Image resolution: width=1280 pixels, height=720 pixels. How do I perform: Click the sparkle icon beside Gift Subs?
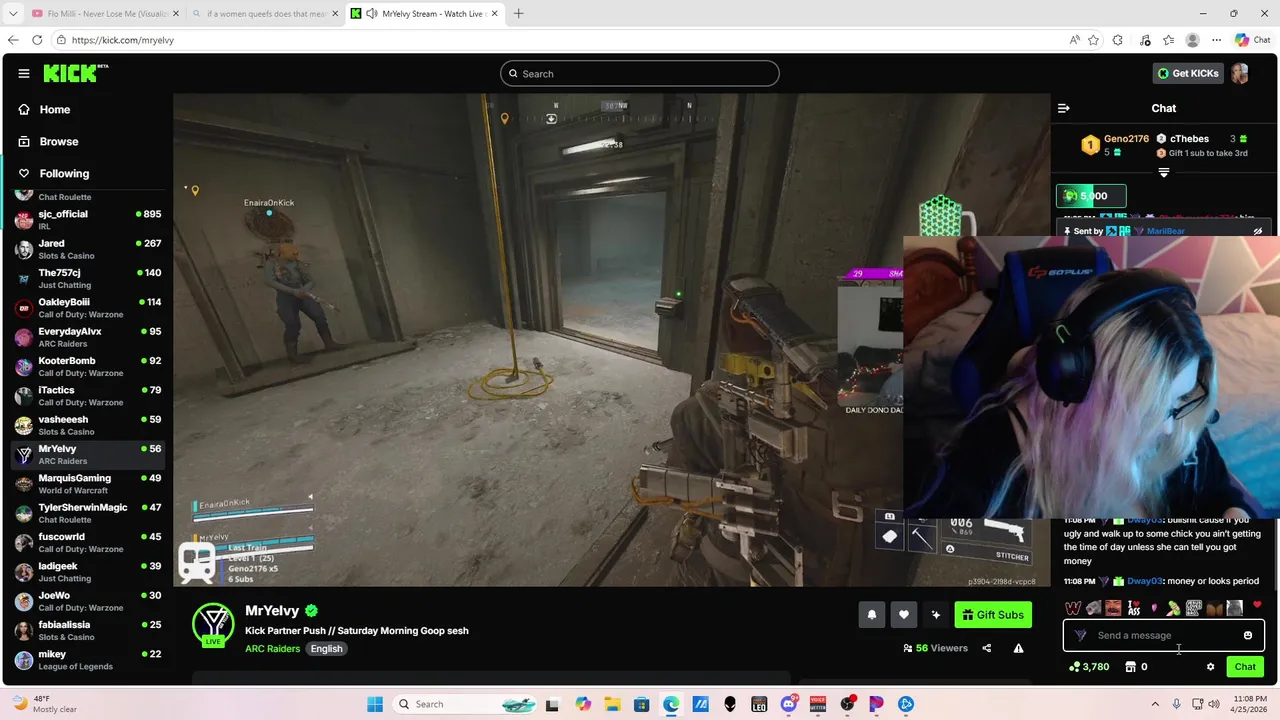pos(935,615)
